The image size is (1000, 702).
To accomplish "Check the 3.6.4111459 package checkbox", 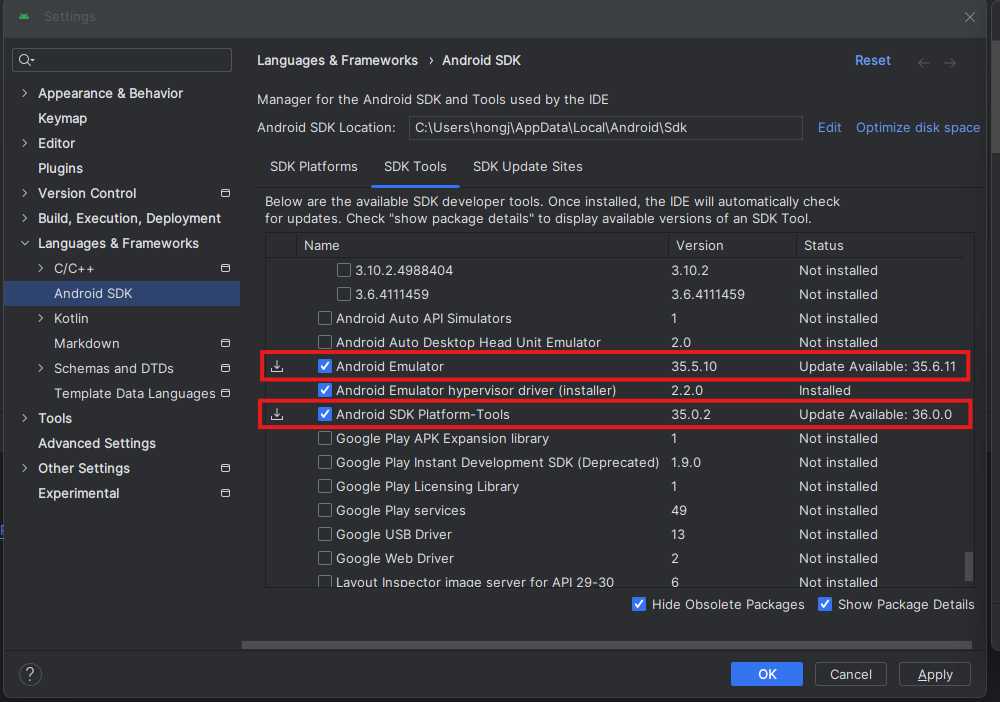I will 344,294.
